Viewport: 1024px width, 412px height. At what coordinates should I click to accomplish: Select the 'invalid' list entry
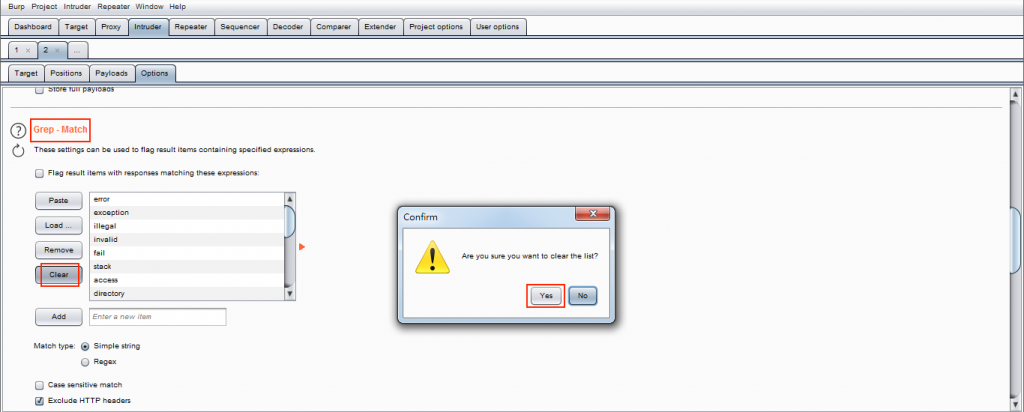point(187,240)
